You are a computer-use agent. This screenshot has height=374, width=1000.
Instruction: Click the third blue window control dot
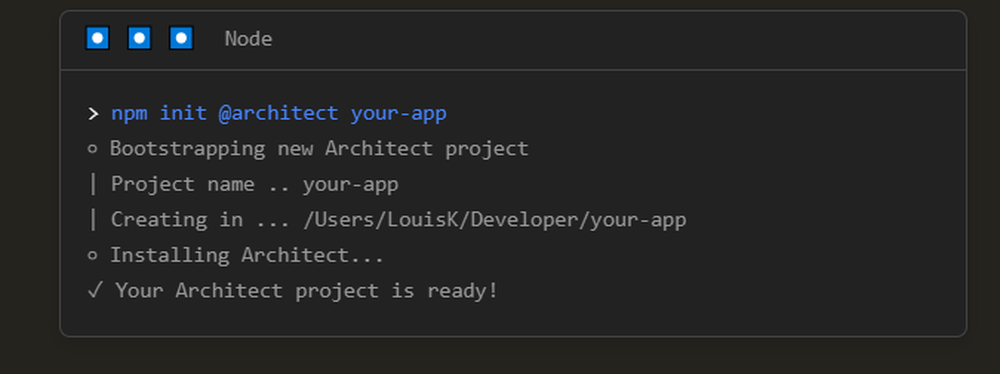click(181, 38)
